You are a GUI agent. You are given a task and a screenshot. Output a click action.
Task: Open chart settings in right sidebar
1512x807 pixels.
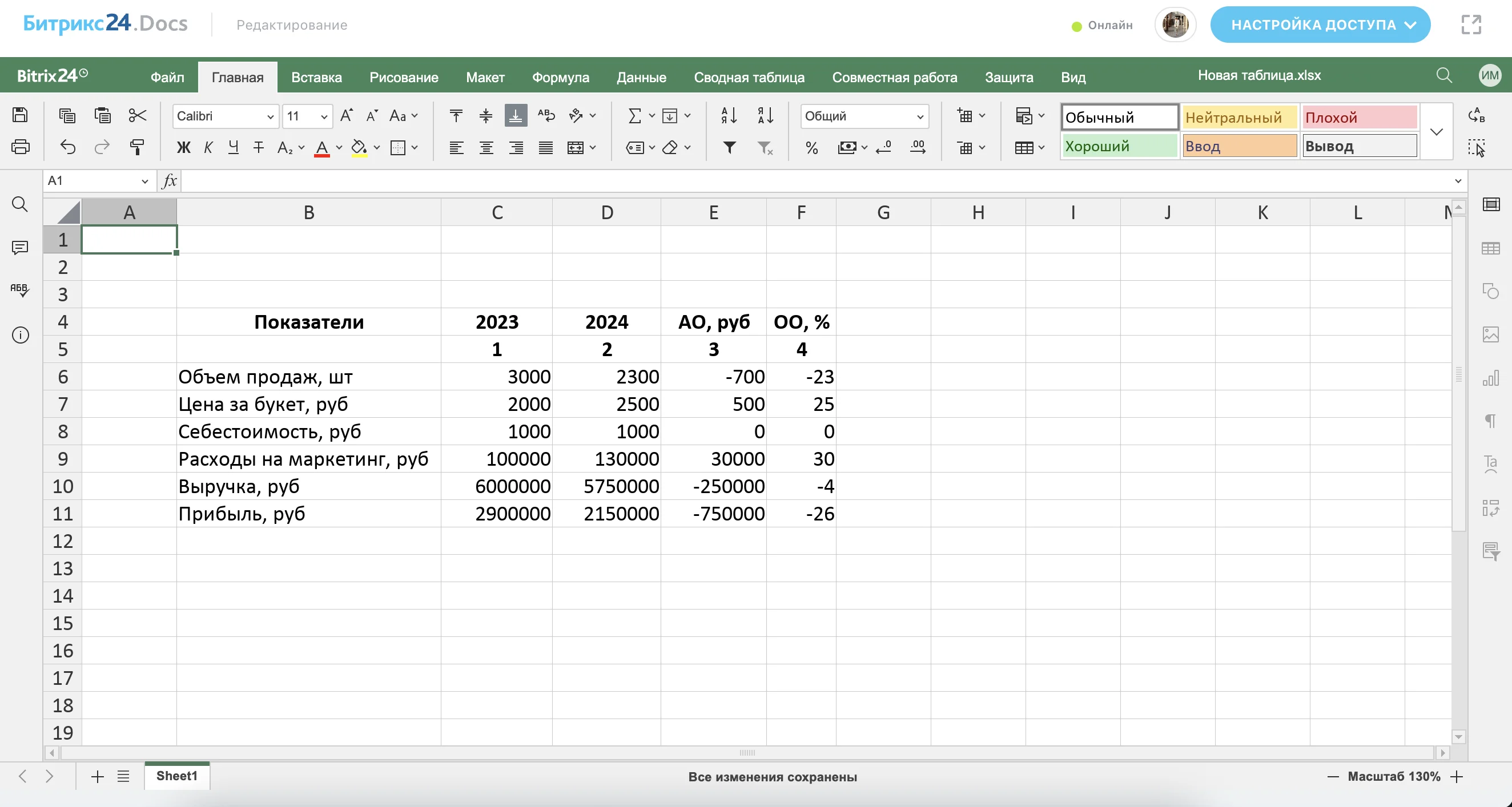point(1491,378)
